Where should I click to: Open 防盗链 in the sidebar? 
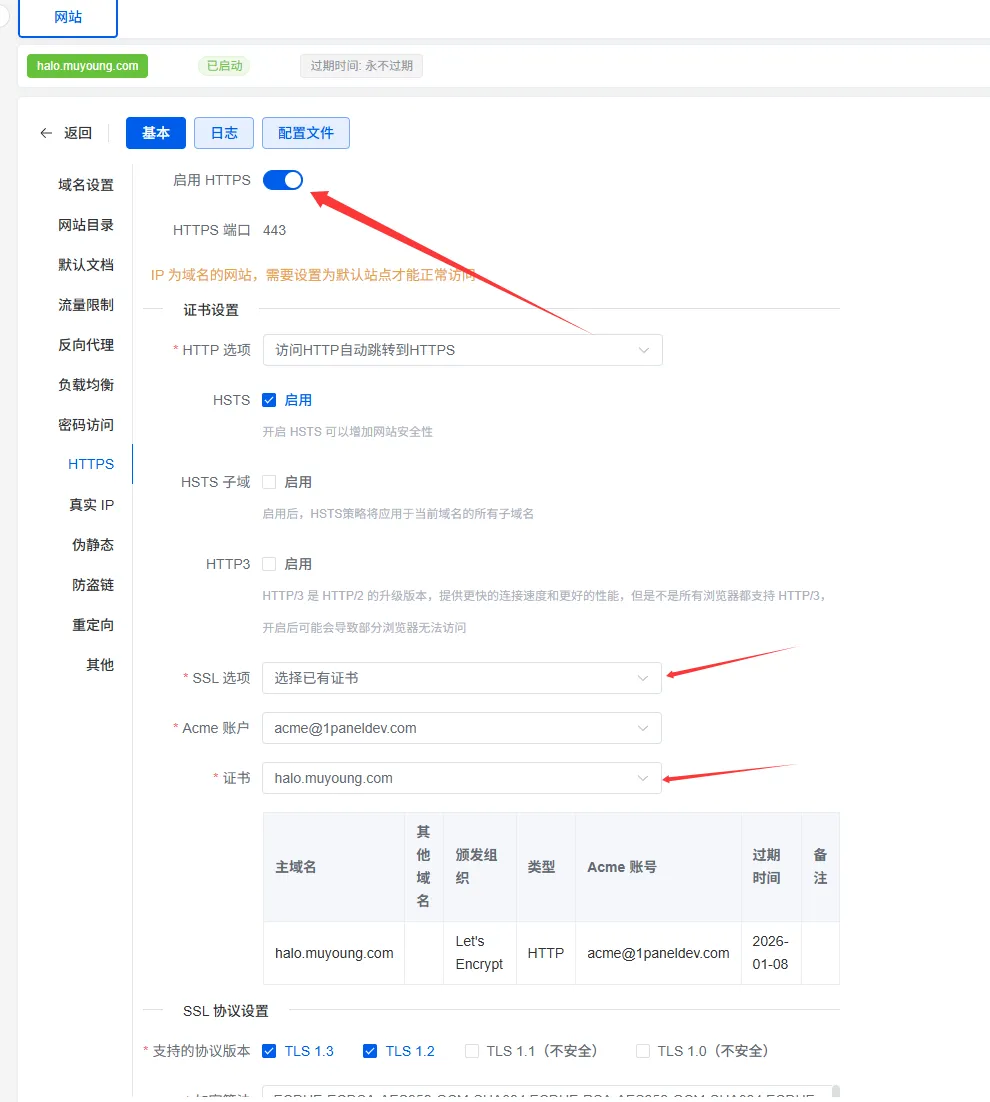tap(93, 585)
